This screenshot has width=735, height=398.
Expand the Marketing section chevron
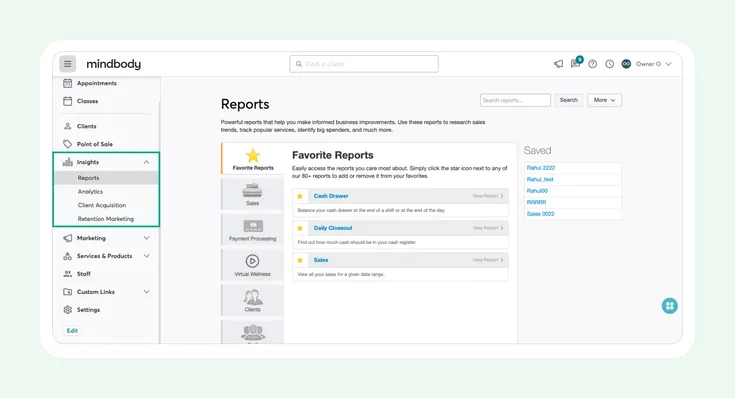click(x=147, y=238)
